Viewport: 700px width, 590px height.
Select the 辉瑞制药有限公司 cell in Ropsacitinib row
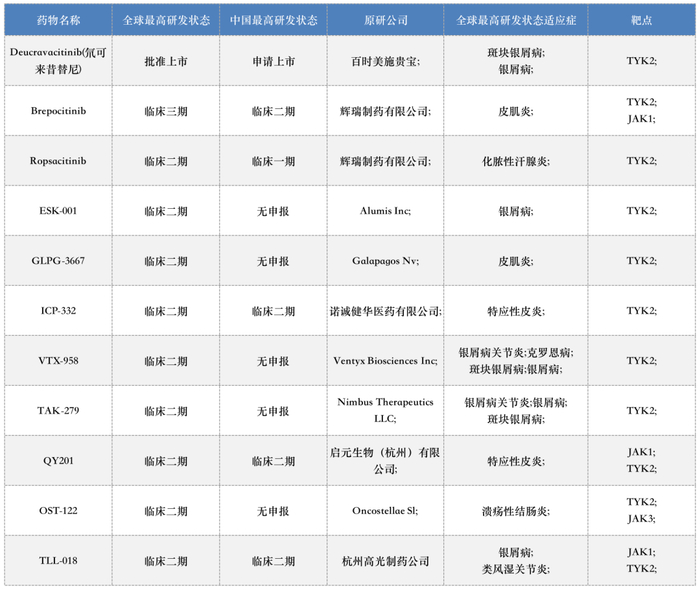(385, 161)
